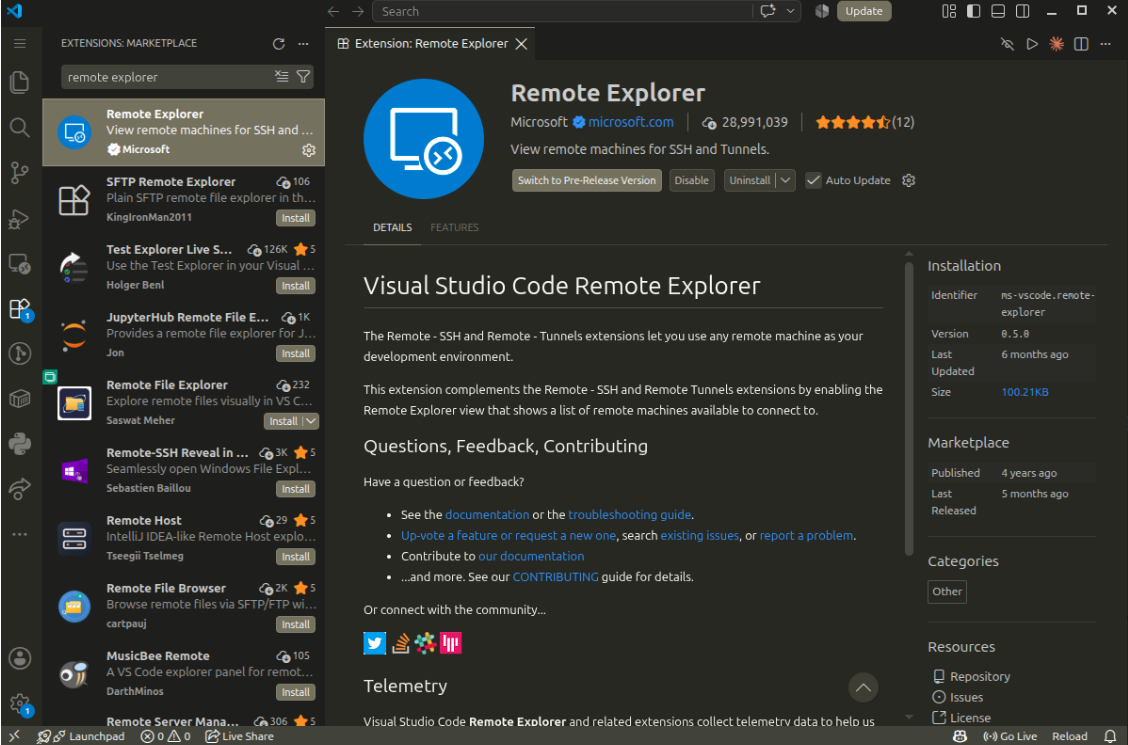Image resolution: width=1128 pixels, height=745 pixels.
Task: Open manage gear for Remote Explorer list item
Action: coord(309,150)
